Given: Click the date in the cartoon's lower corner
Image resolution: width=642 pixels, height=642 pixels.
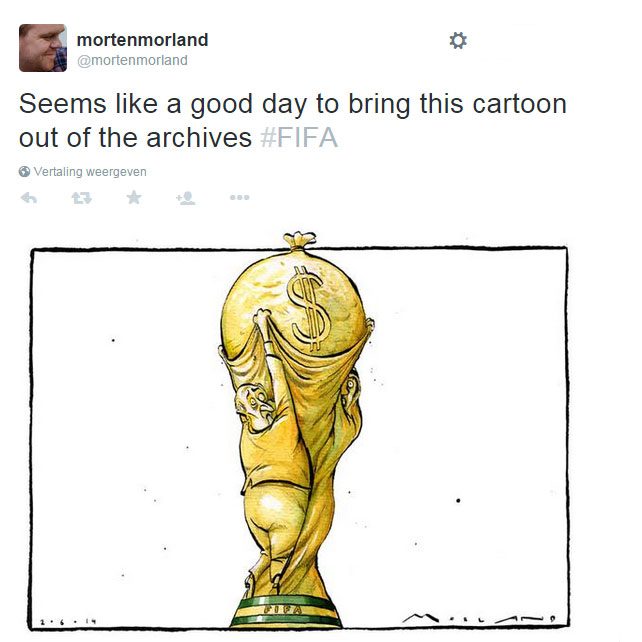Looking at the screenshot, I should tap(68, 622).
